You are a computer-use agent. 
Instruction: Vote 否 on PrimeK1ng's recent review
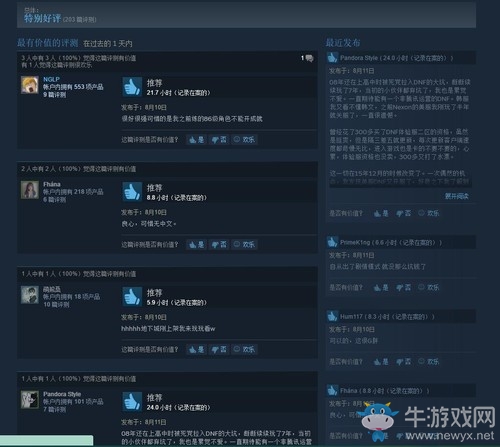403,287
